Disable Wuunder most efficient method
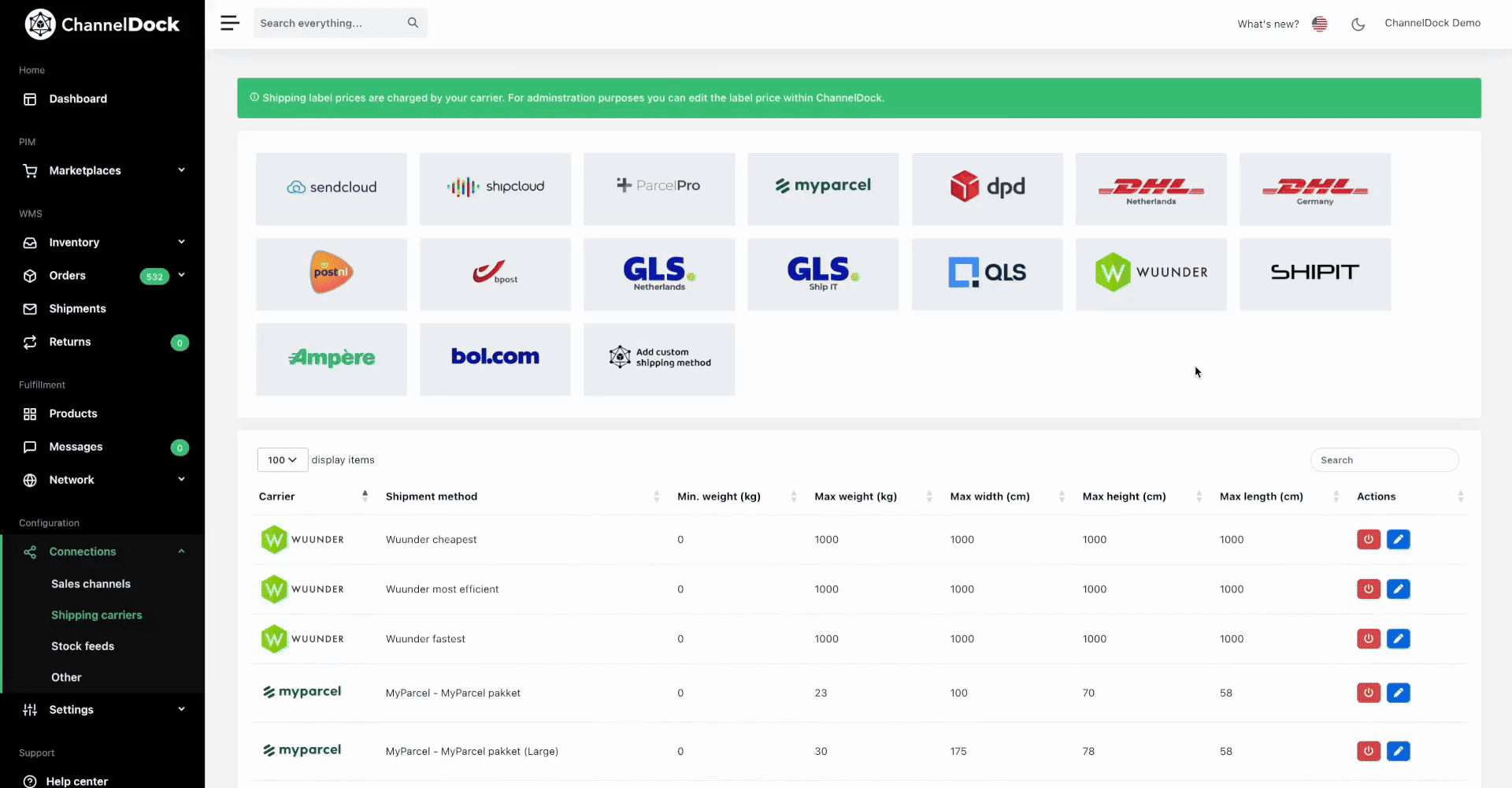 tap(1369, 589)
